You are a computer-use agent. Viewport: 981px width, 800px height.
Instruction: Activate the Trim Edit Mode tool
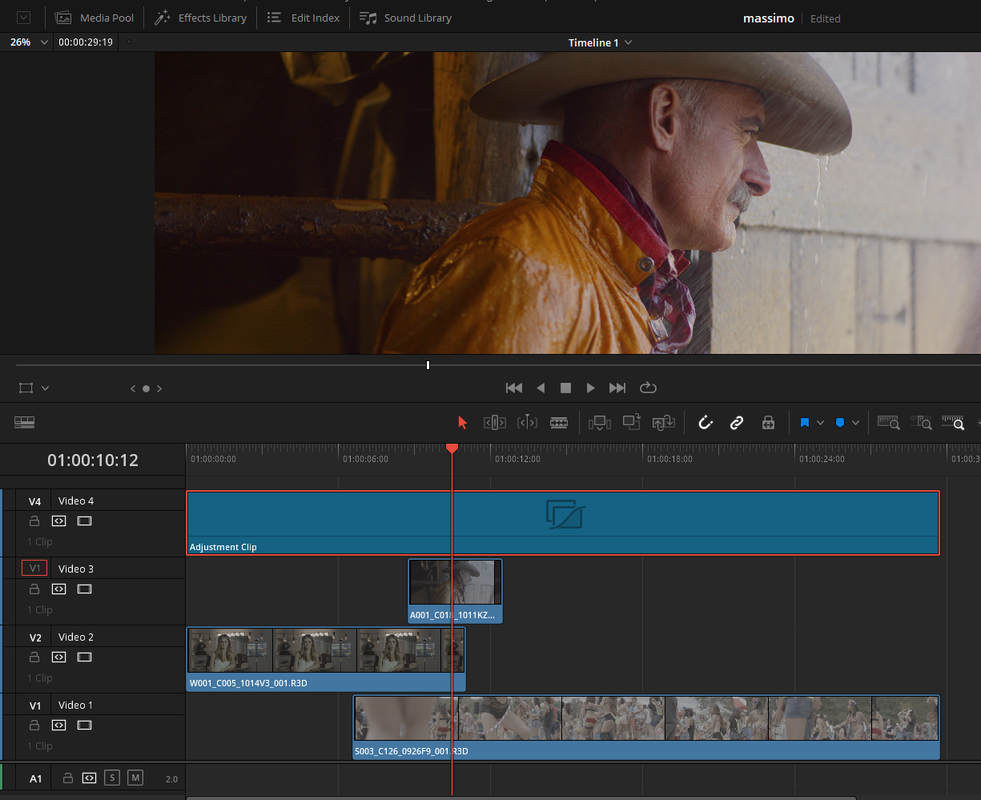(x=494, y=423)
